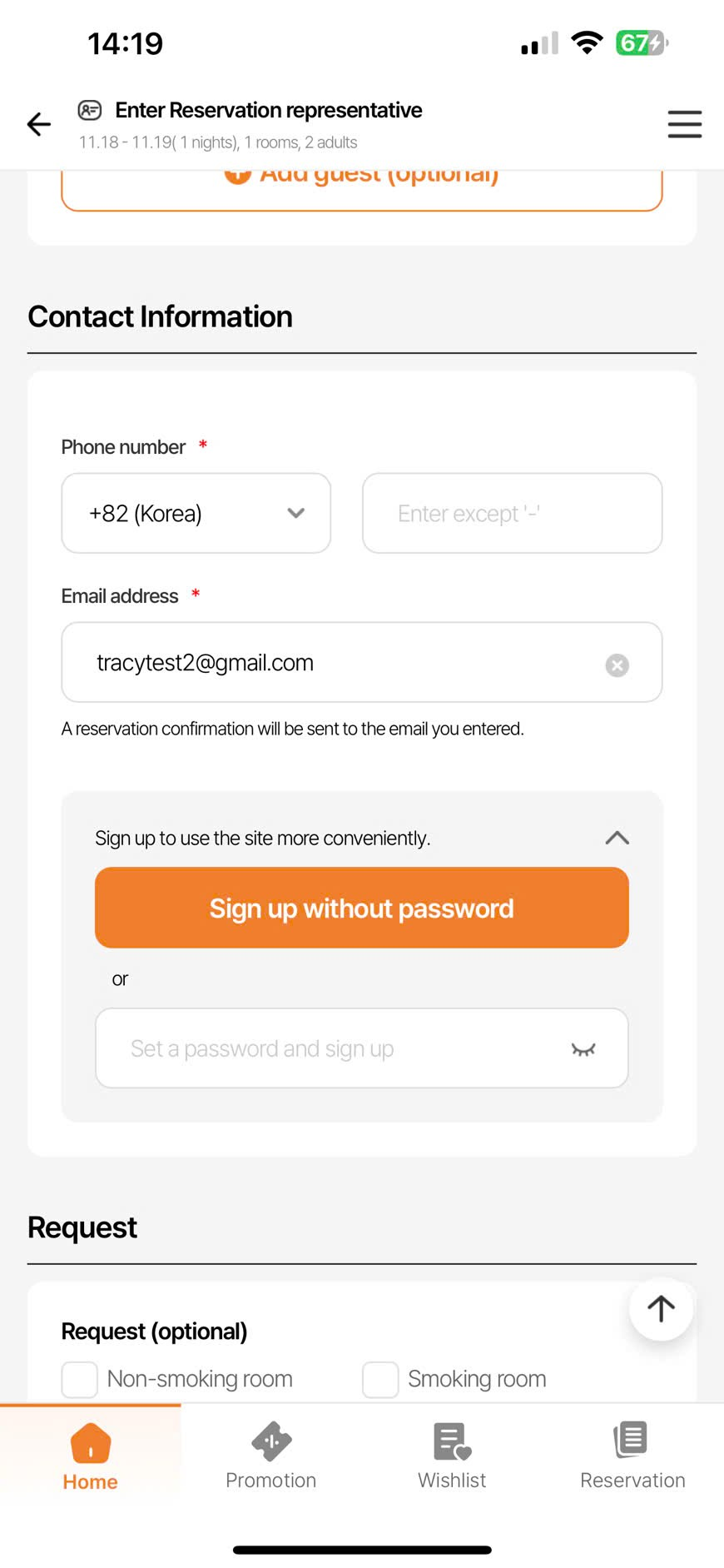Tap the Home house icon
The width and height of the screenshot is (724, 1568).
(x=91, y=1442)
